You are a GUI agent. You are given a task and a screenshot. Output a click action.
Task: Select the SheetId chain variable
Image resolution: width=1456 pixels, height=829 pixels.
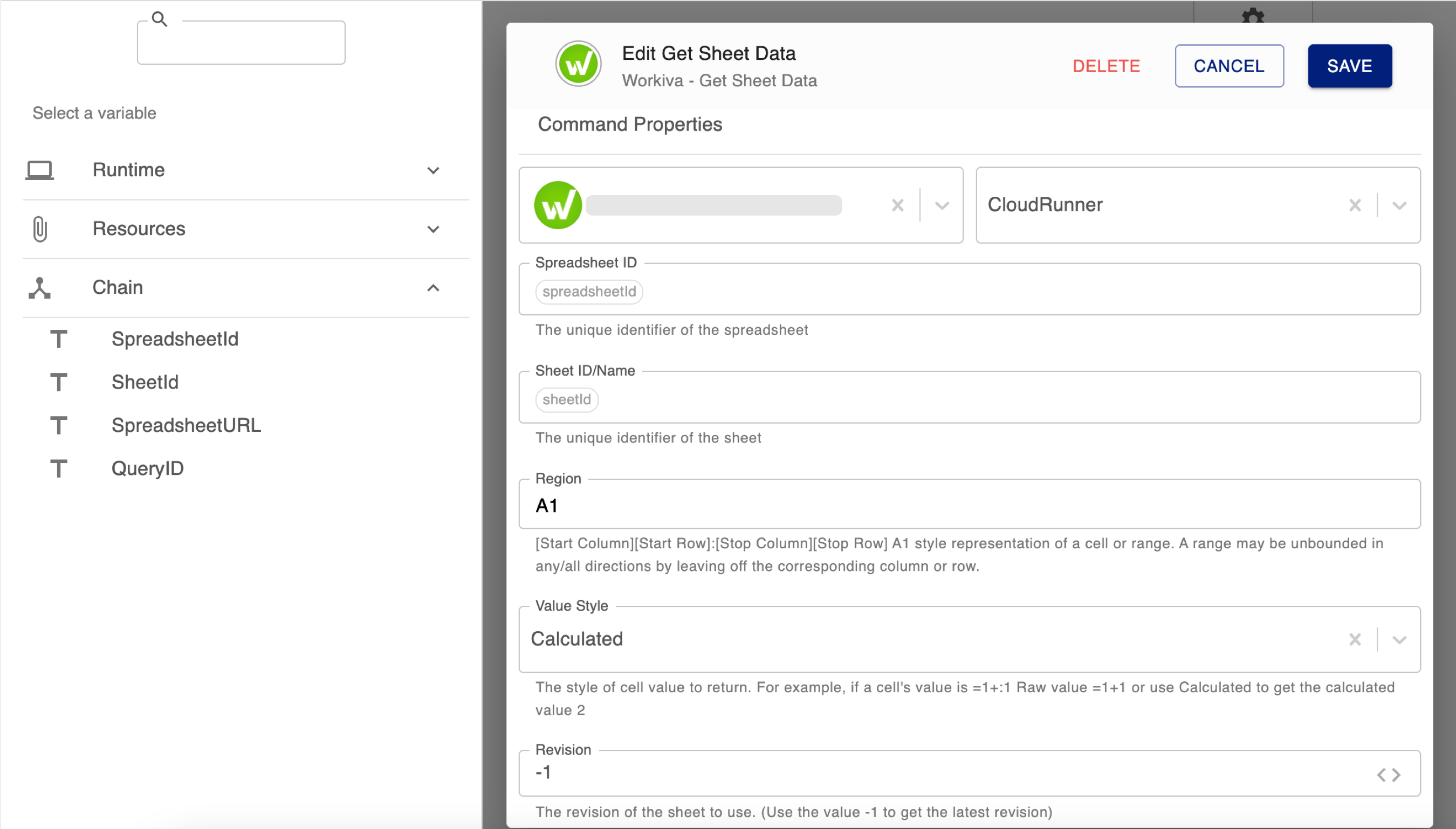145,383
